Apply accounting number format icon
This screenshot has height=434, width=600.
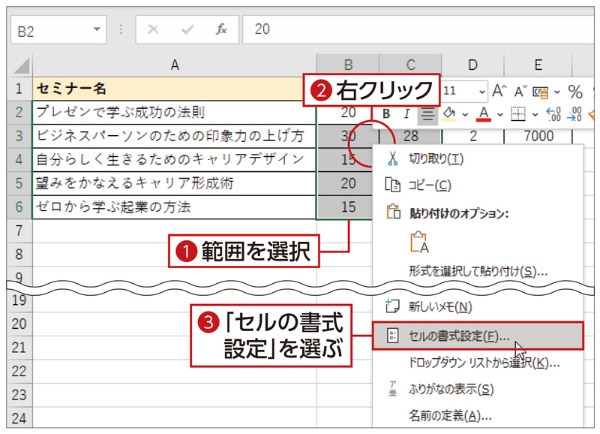540,92
